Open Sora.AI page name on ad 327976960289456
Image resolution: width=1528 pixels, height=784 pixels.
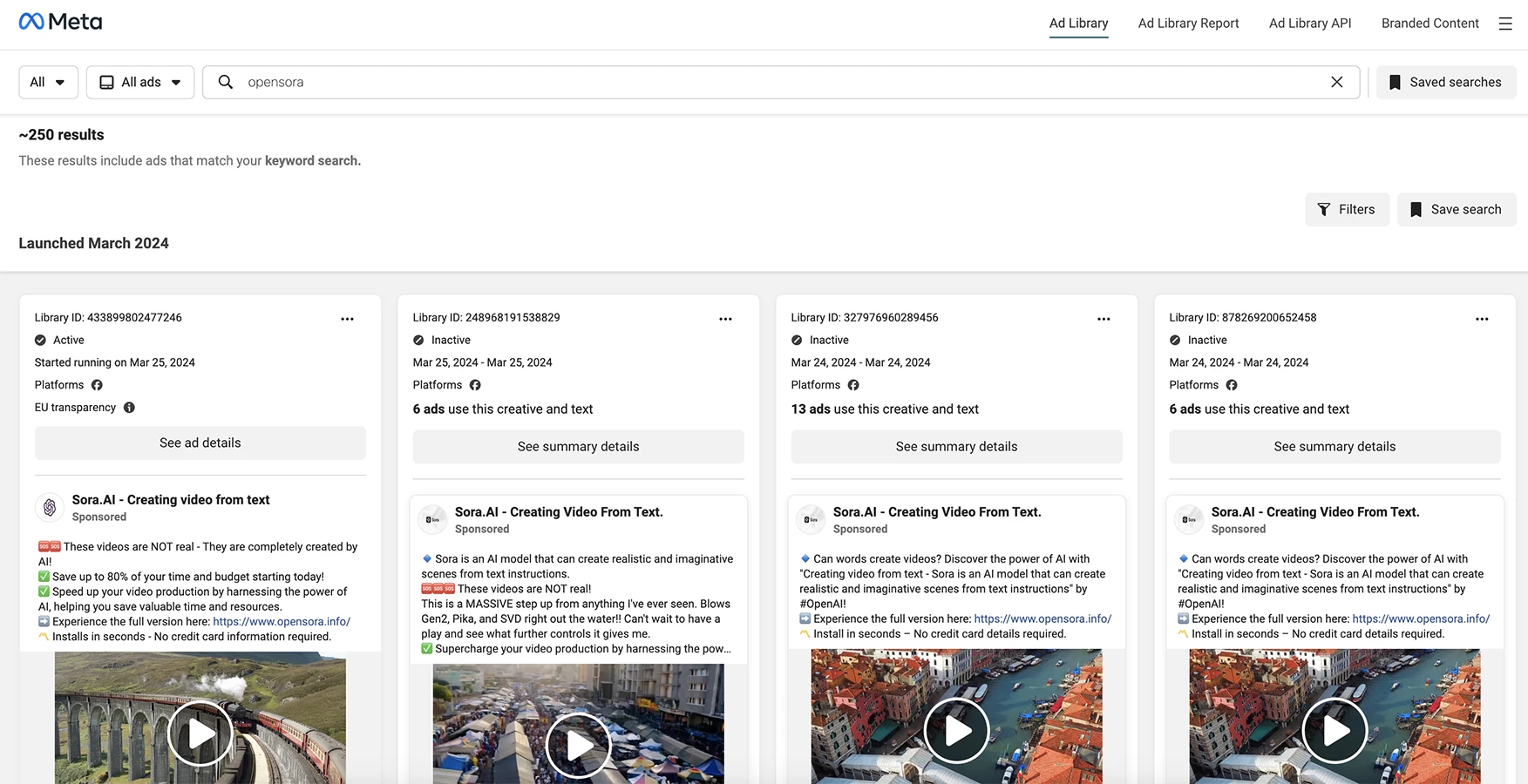[x=937, y=512]
